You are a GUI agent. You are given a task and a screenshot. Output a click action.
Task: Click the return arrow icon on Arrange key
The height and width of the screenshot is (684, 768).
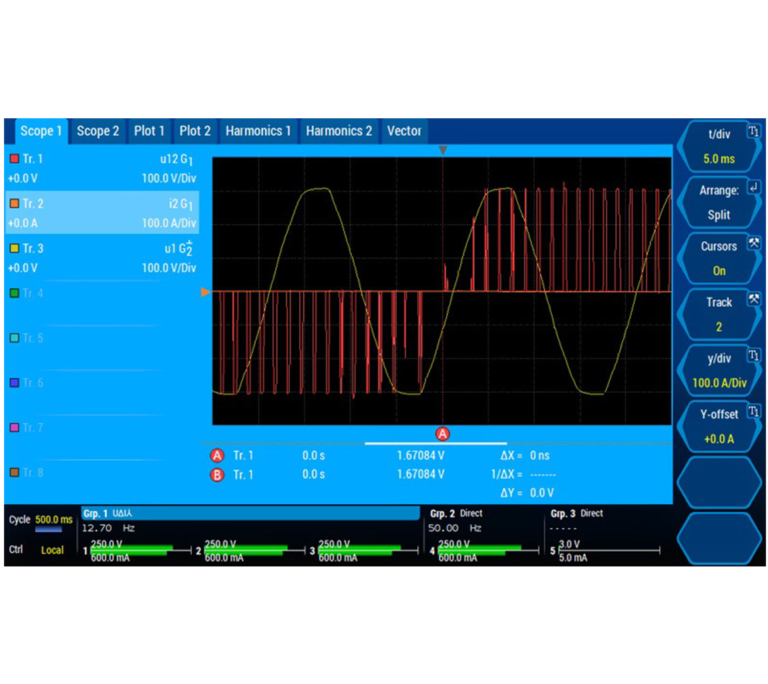pyautogui.click(x=753, y=187)
